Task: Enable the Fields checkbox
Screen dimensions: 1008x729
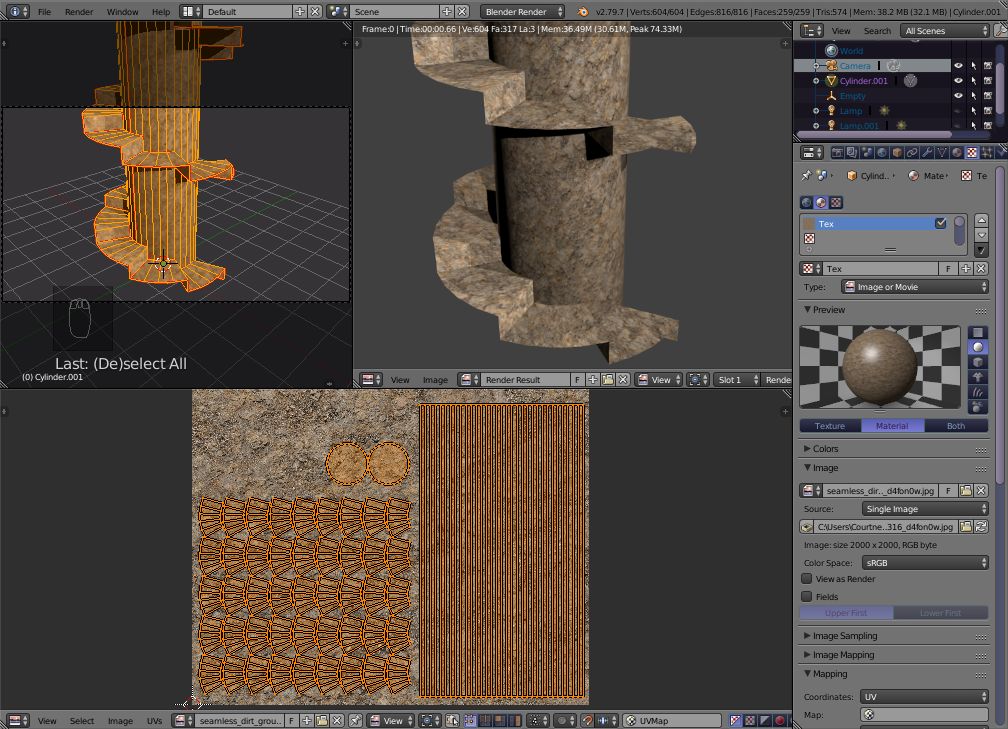Action: point(807,597)
